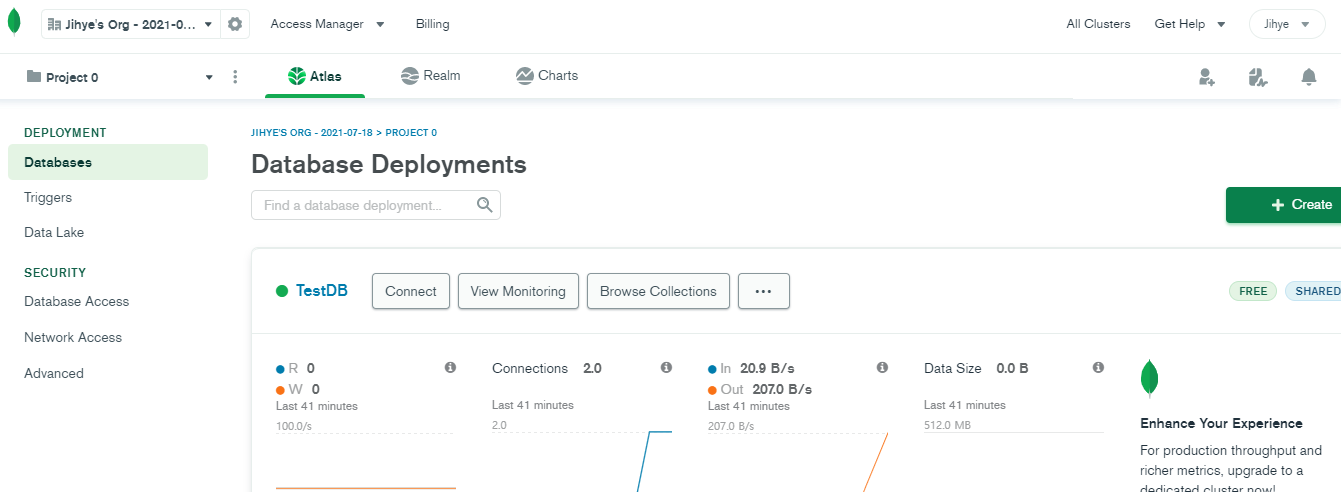Open Data Lake in the sidebar
The height and width of the screenshot is (492, 1341).
[54, 233]
